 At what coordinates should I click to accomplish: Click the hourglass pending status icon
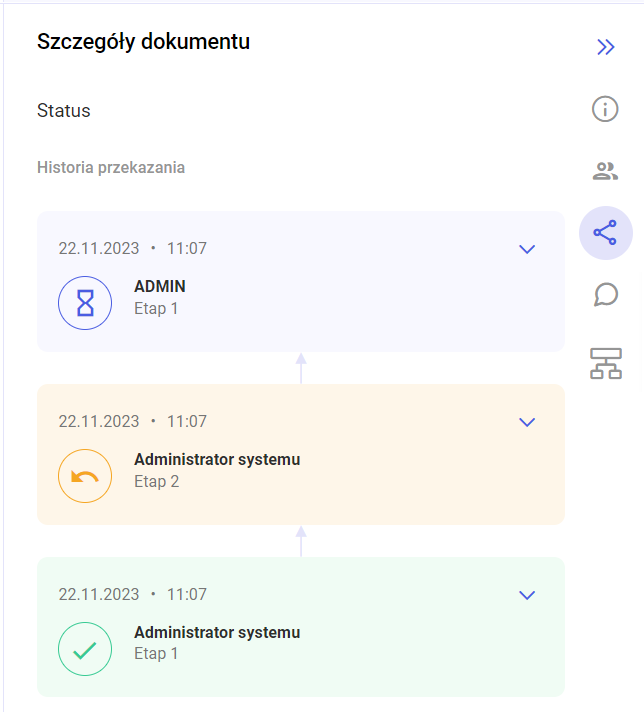click(85, 303)
